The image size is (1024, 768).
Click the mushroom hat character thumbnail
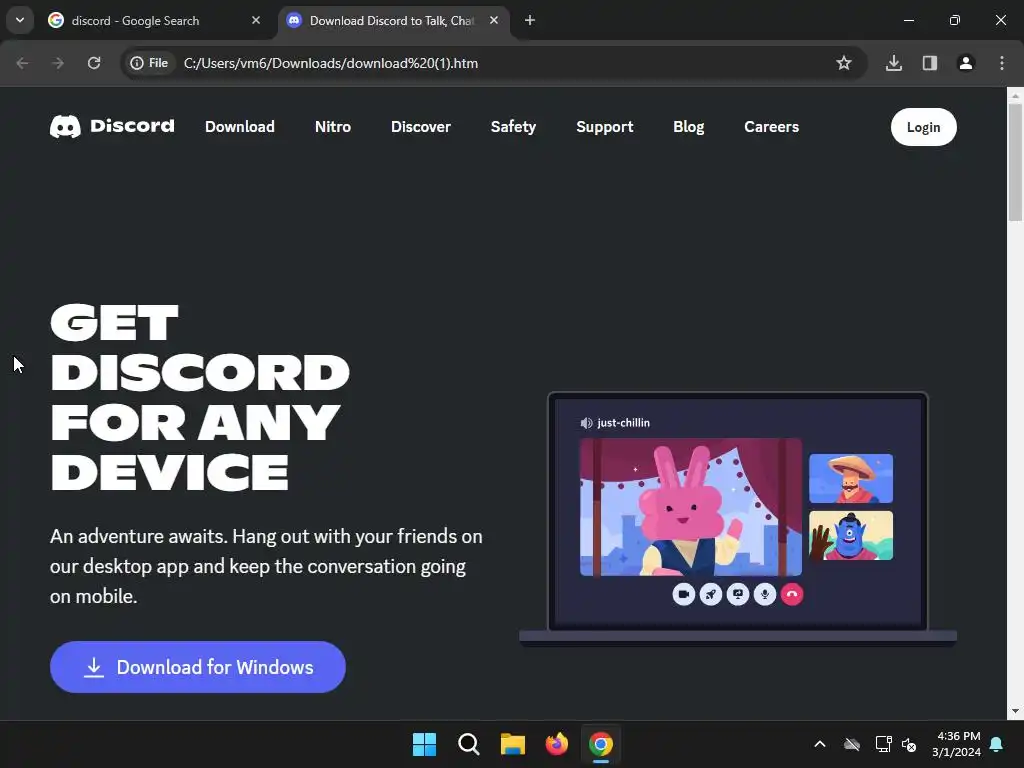[x=851, y=479]
